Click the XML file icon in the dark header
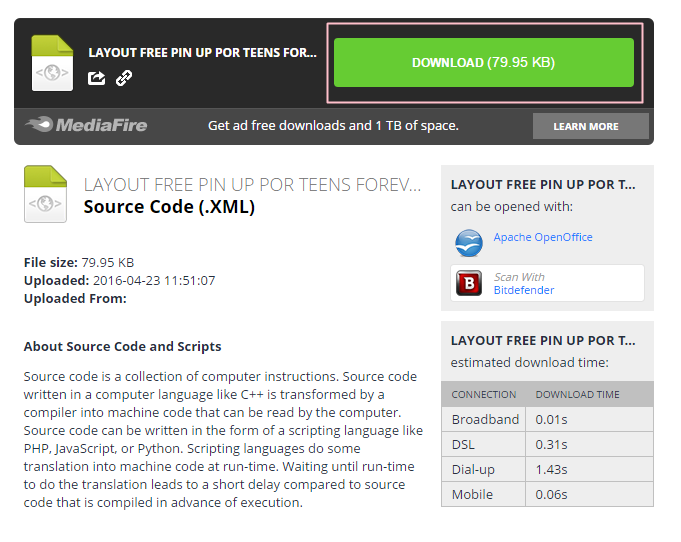Image resolution: width=681 pixels, height=542 pixels. tap(52, 63)
